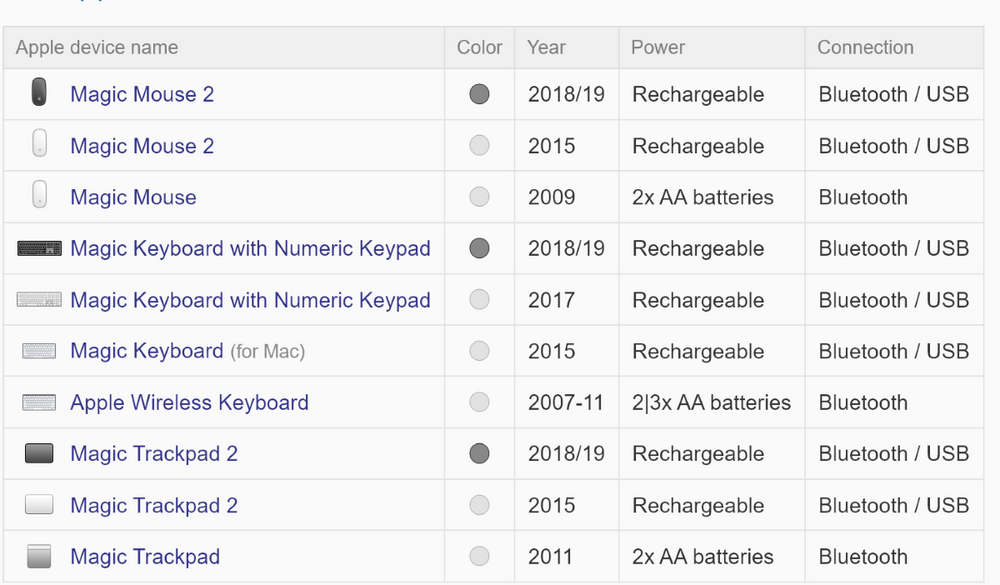Click the white Magic Trackpad 2 icon

coord(39,505)
